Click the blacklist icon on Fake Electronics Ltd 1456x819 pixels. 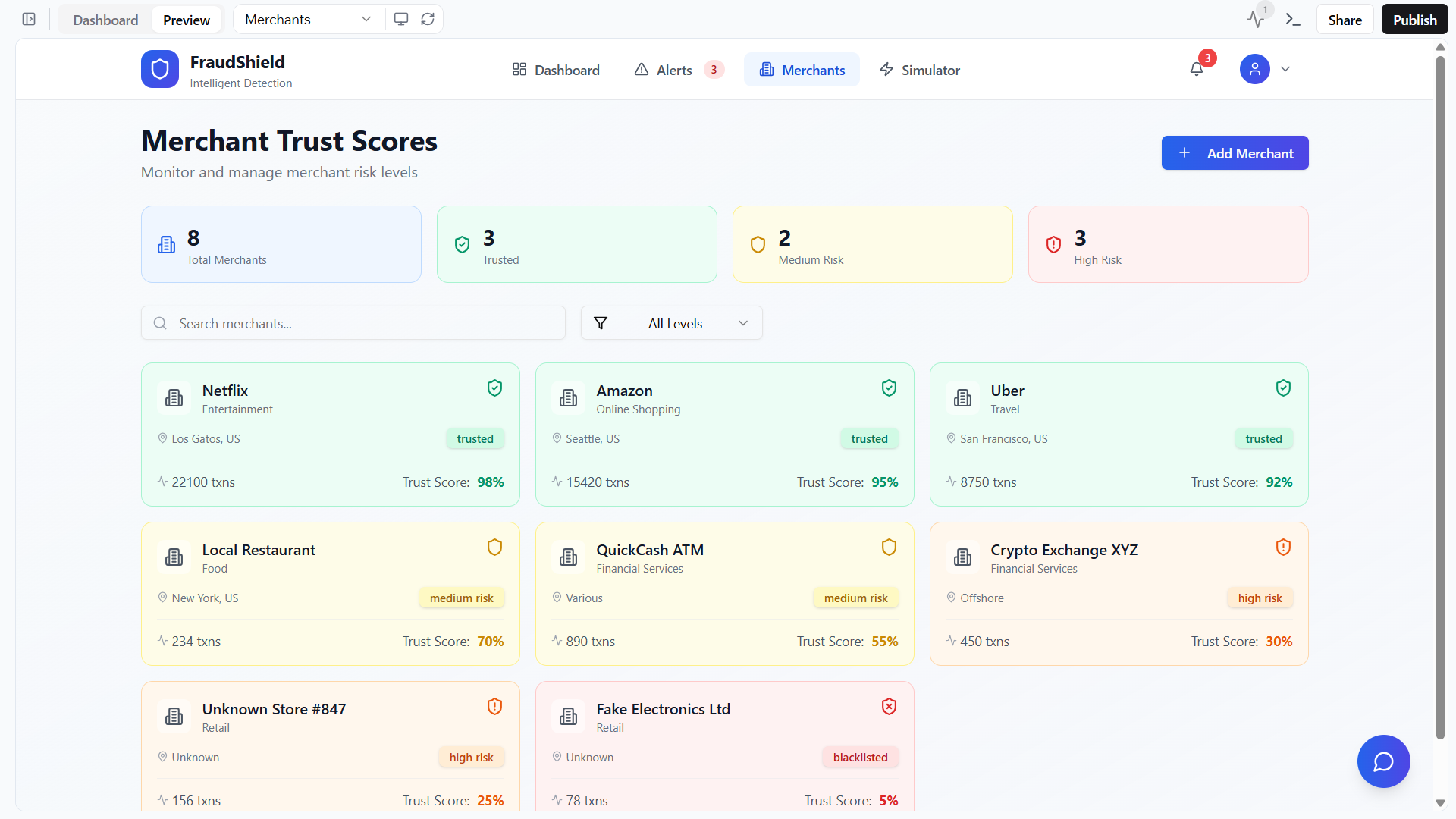tap(889, 706)
